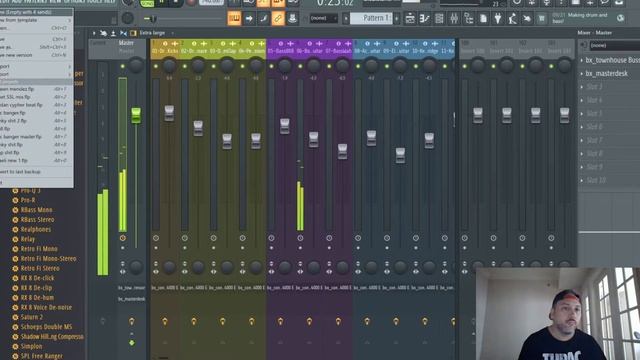Choose Revert to last backup menu entry
640x360 pixels.
click(36, 172)
